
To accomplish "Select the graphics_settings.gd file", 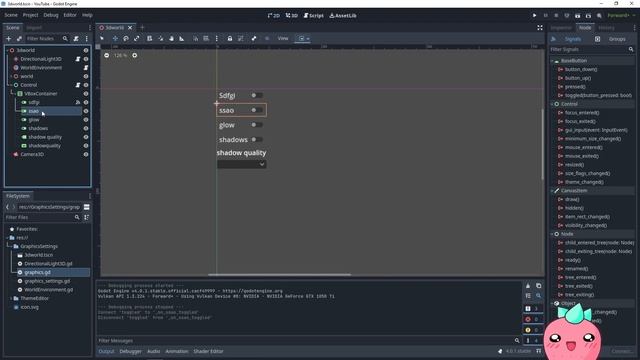I will [47, 281].
